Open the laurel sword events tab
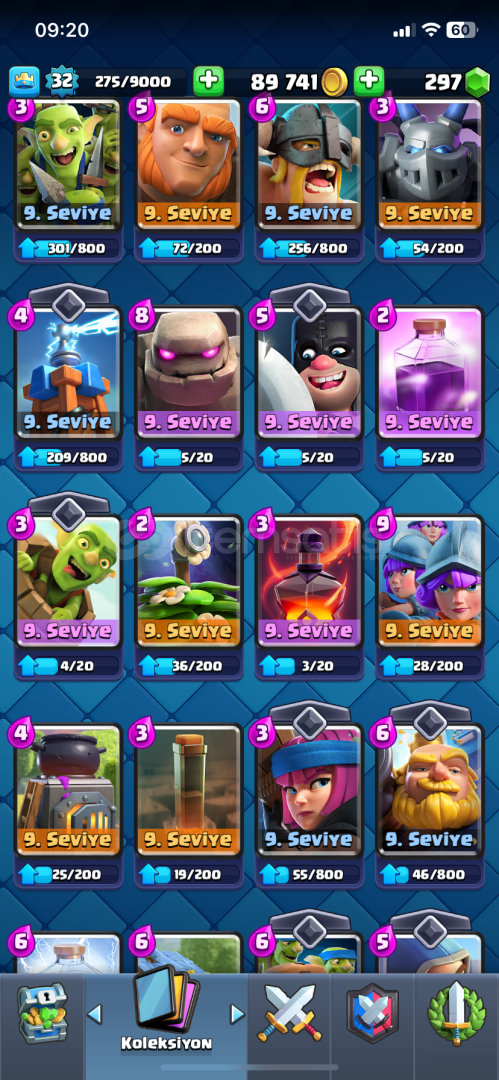 (x=456, y=1013)
